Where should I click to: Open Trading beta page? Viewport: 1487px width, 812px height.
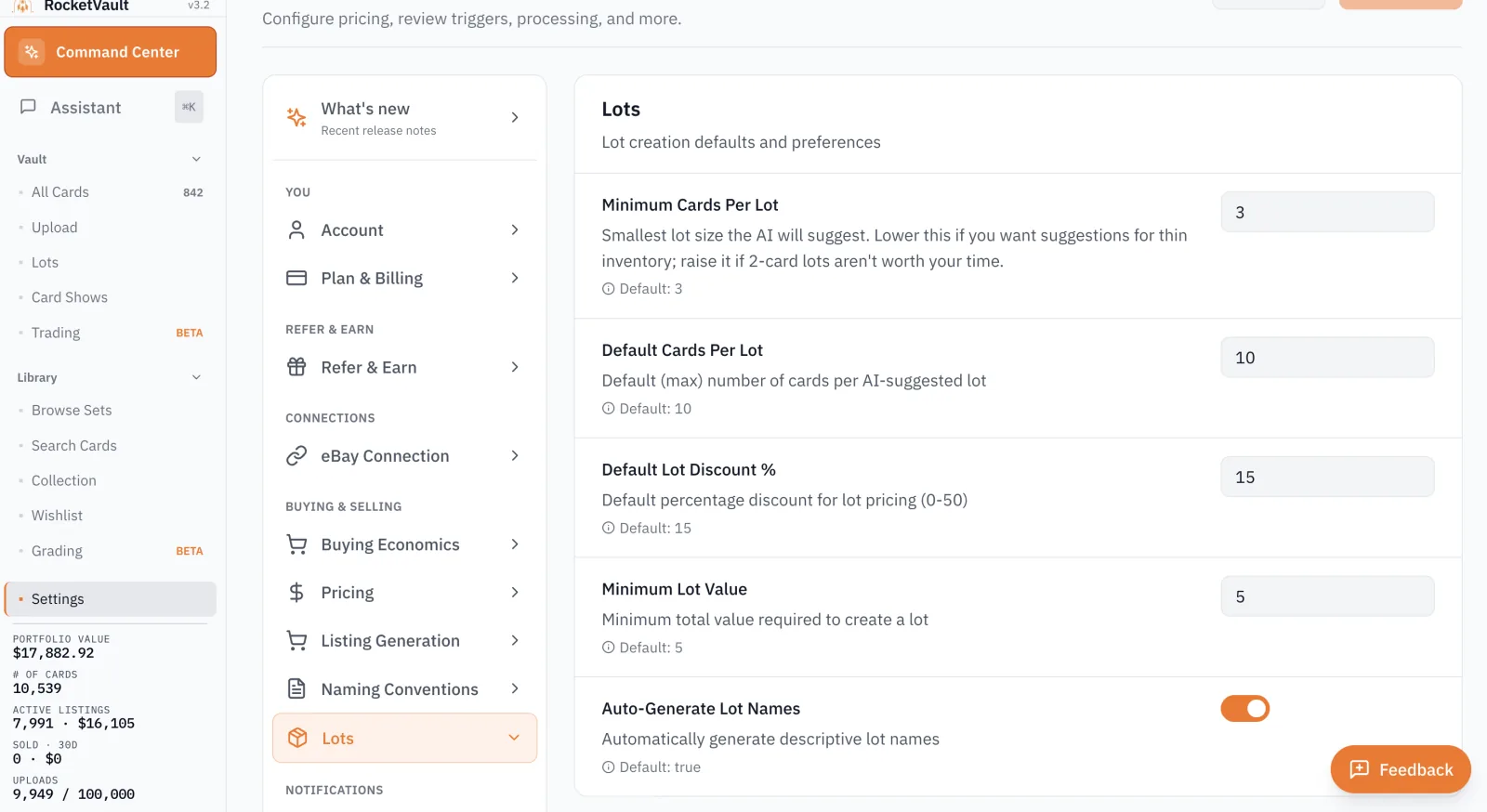point(111,333)
